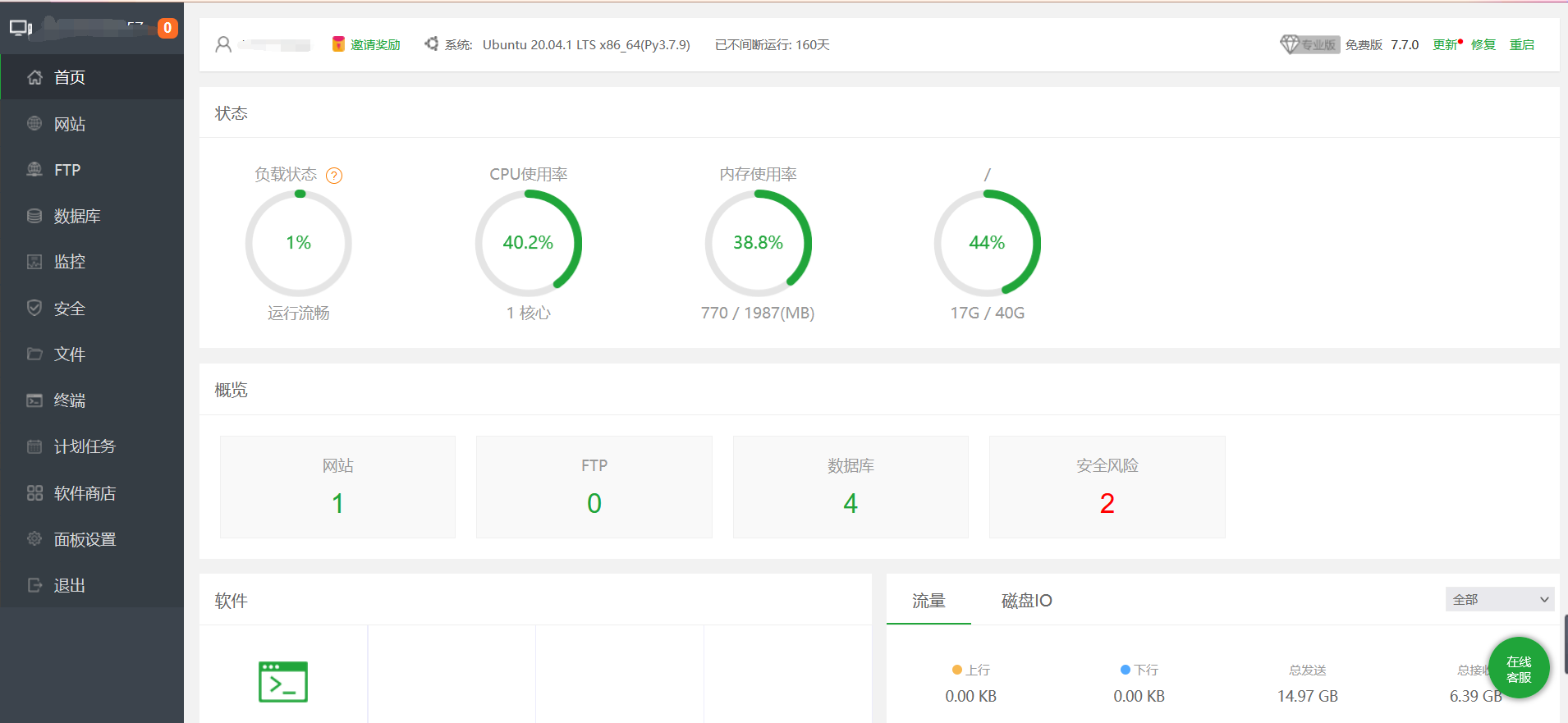Image resolution: width=1568 pixels, height=723 pixels.
Task: Click the 上行 orange legend dot
Action: click(x=956, y=670)
